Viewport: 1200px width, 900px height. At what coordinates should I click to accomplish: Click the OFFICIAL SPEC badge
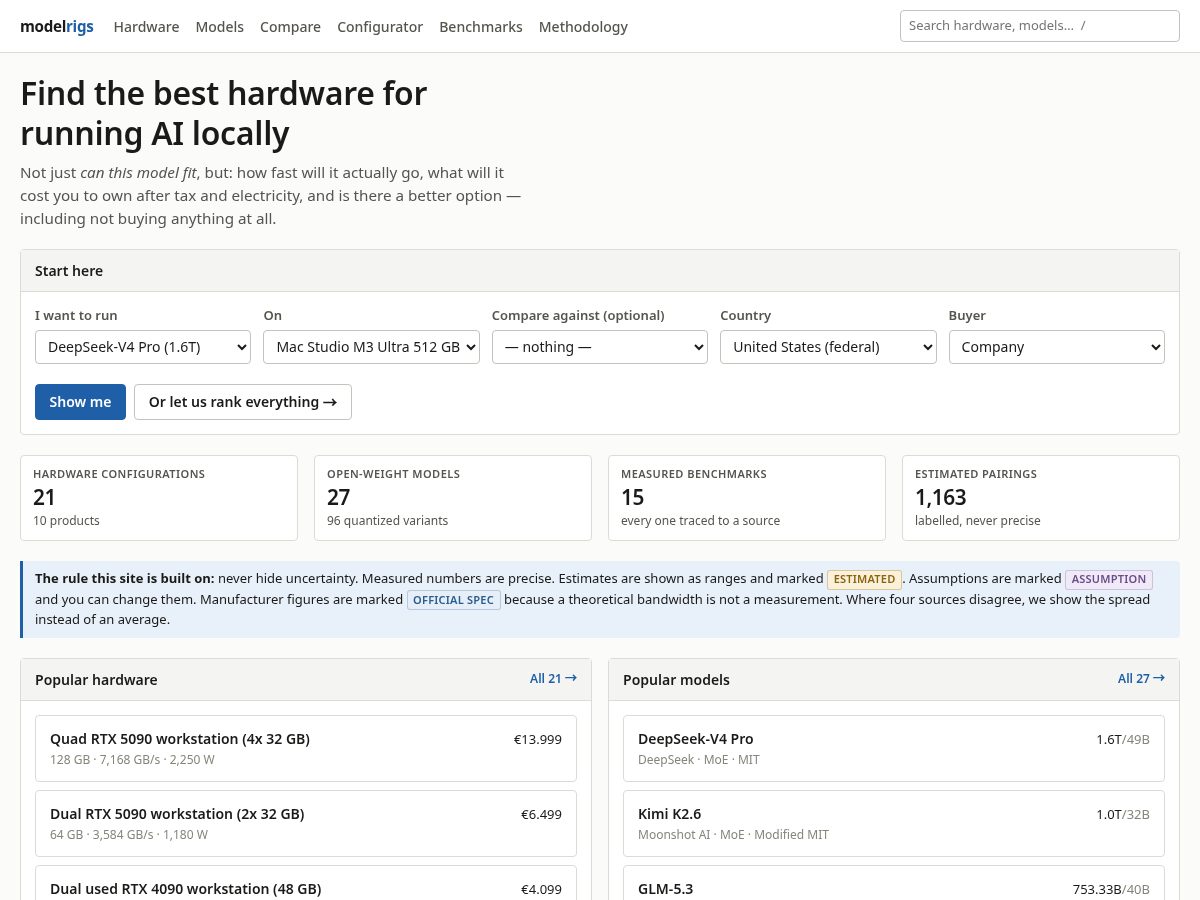click(x=454, y=600)
